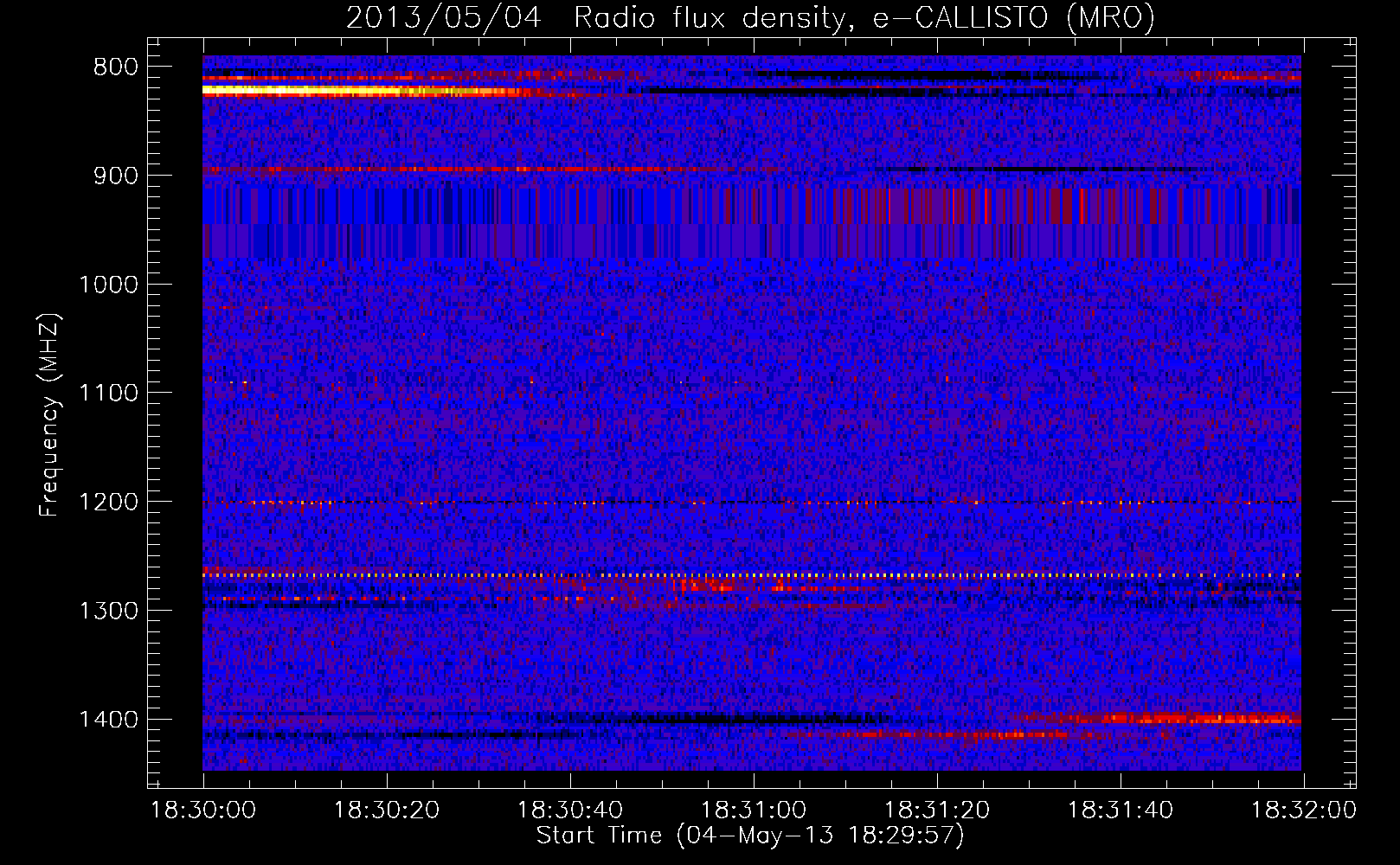Click the 18:30:40 time tick label
This screenshot has width=1400, height=865.
[x=570, y=811]
